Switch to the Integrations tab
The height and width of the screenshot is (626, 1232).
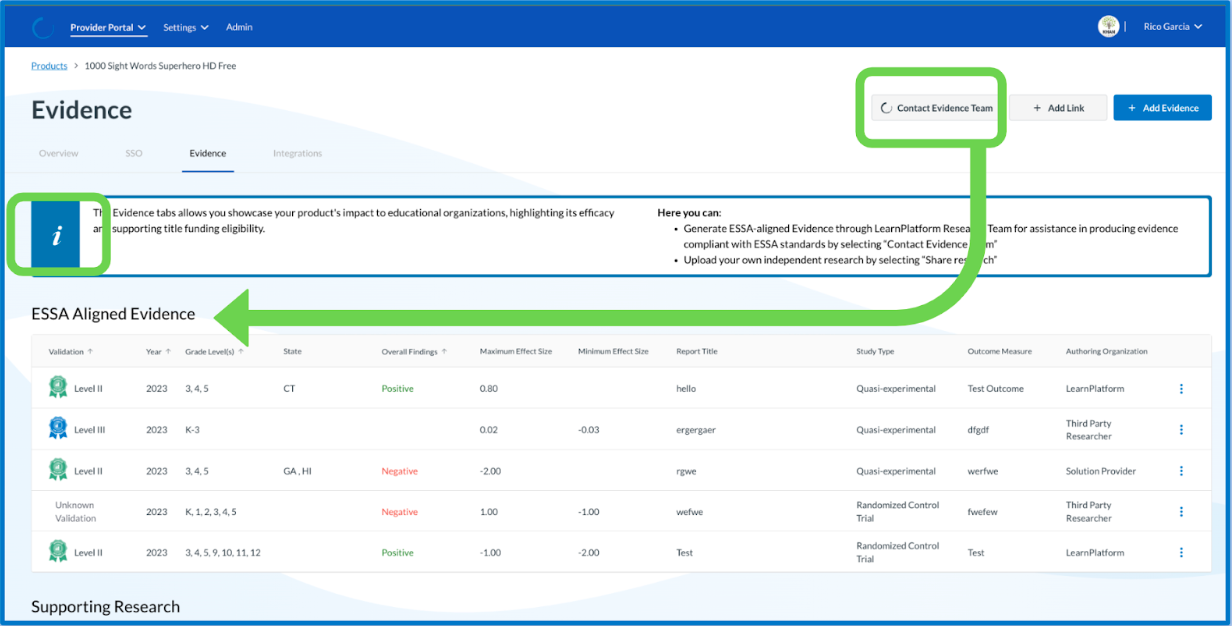pos(298,154)
